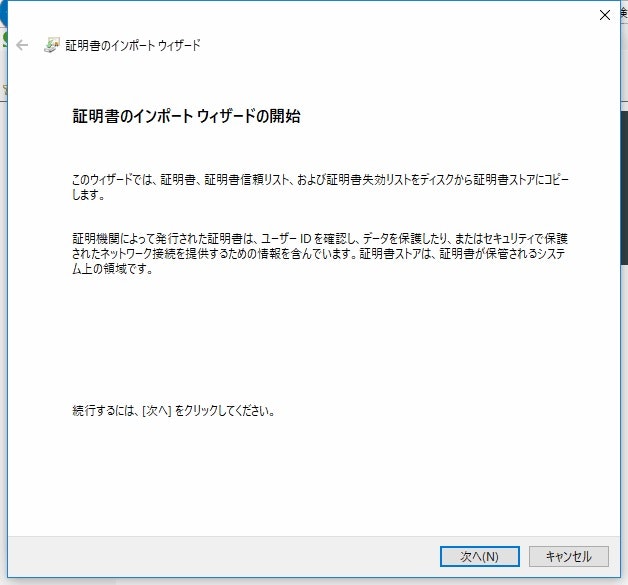Click the 次へ(N) button
The width and height of the screenshot is (628, 585).
[x=479, y=556]
